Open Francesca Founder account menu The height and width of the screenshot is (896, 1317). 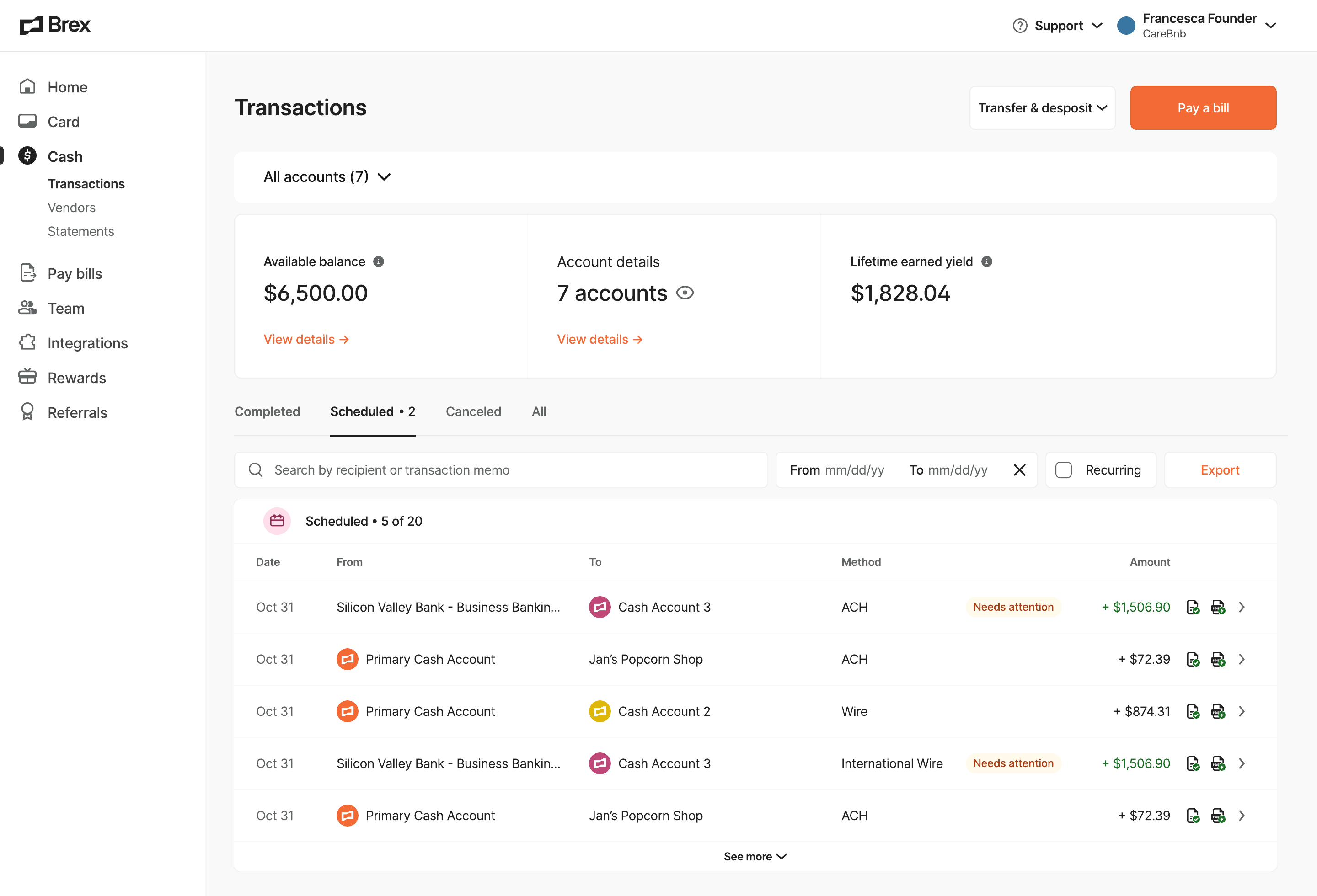coord(1196,26)
